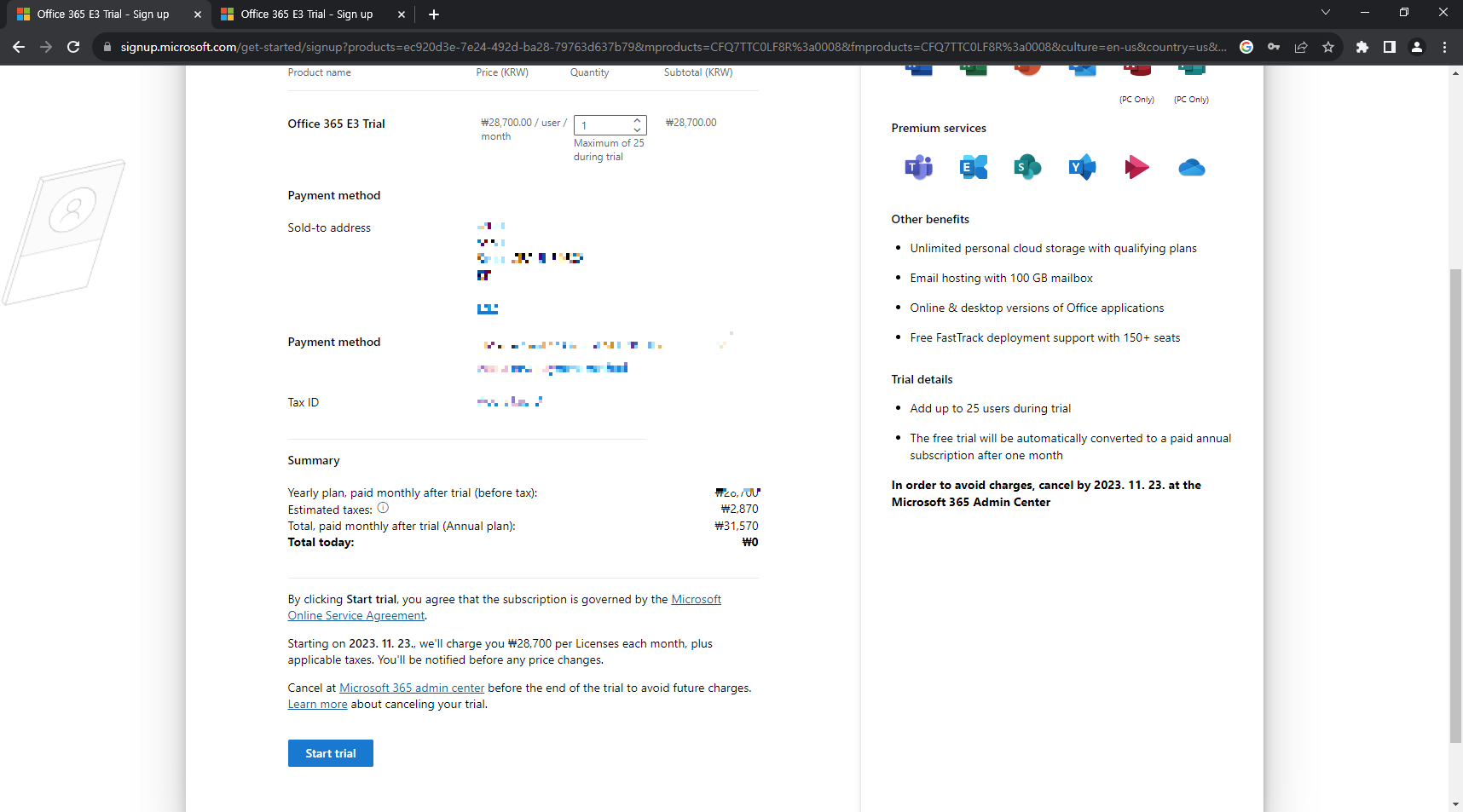Click the Stream icon
The image size is (1463, 812).
coord(1136,167)
